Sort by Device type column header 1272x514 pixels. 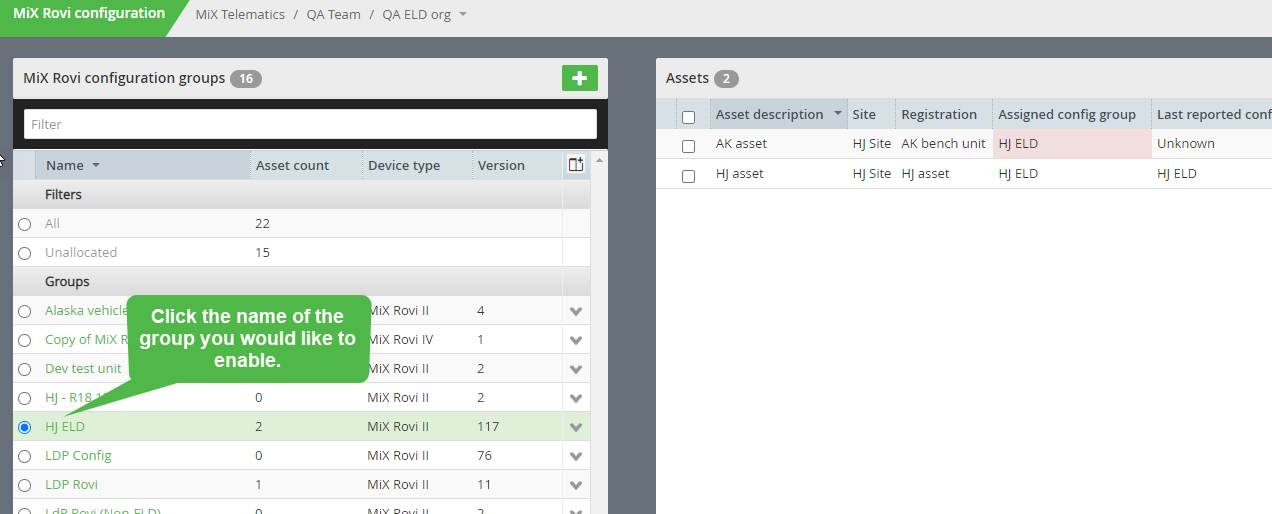point(404,165)
